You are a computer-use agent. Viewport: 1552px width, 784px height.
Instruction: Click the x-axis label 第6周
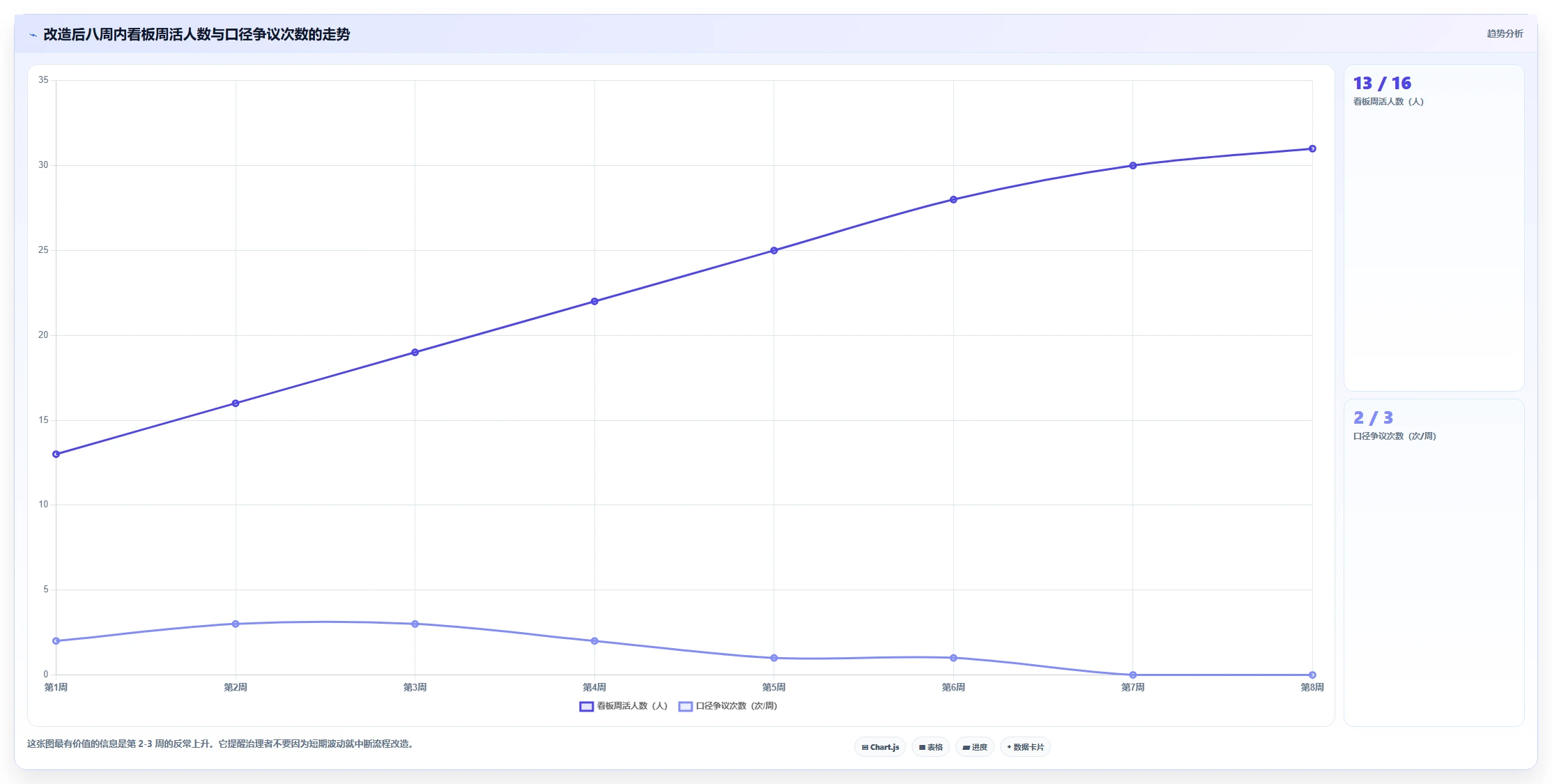coord(953,688)
